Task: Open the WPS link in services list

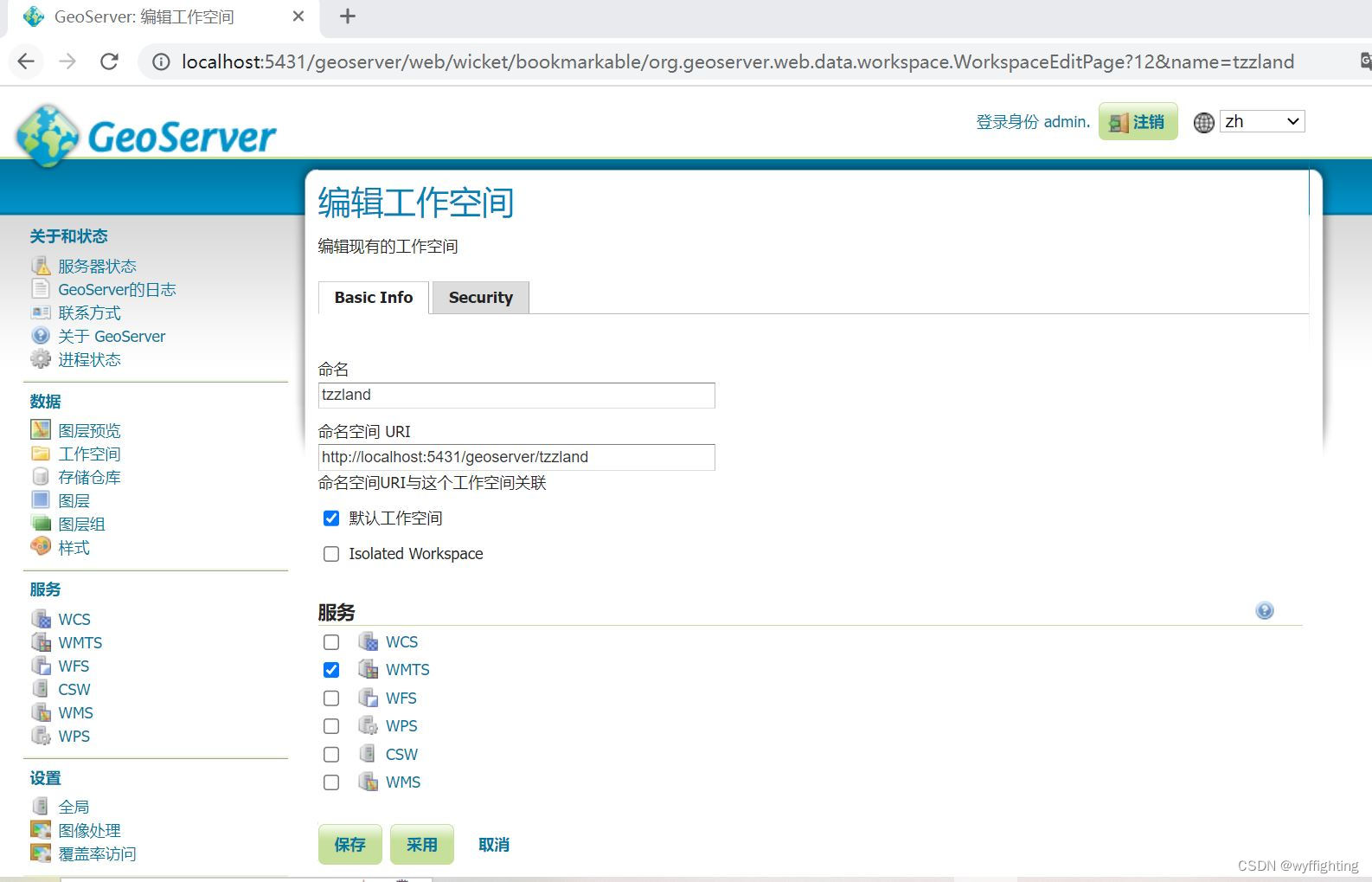Action: [x=401, y=725]
